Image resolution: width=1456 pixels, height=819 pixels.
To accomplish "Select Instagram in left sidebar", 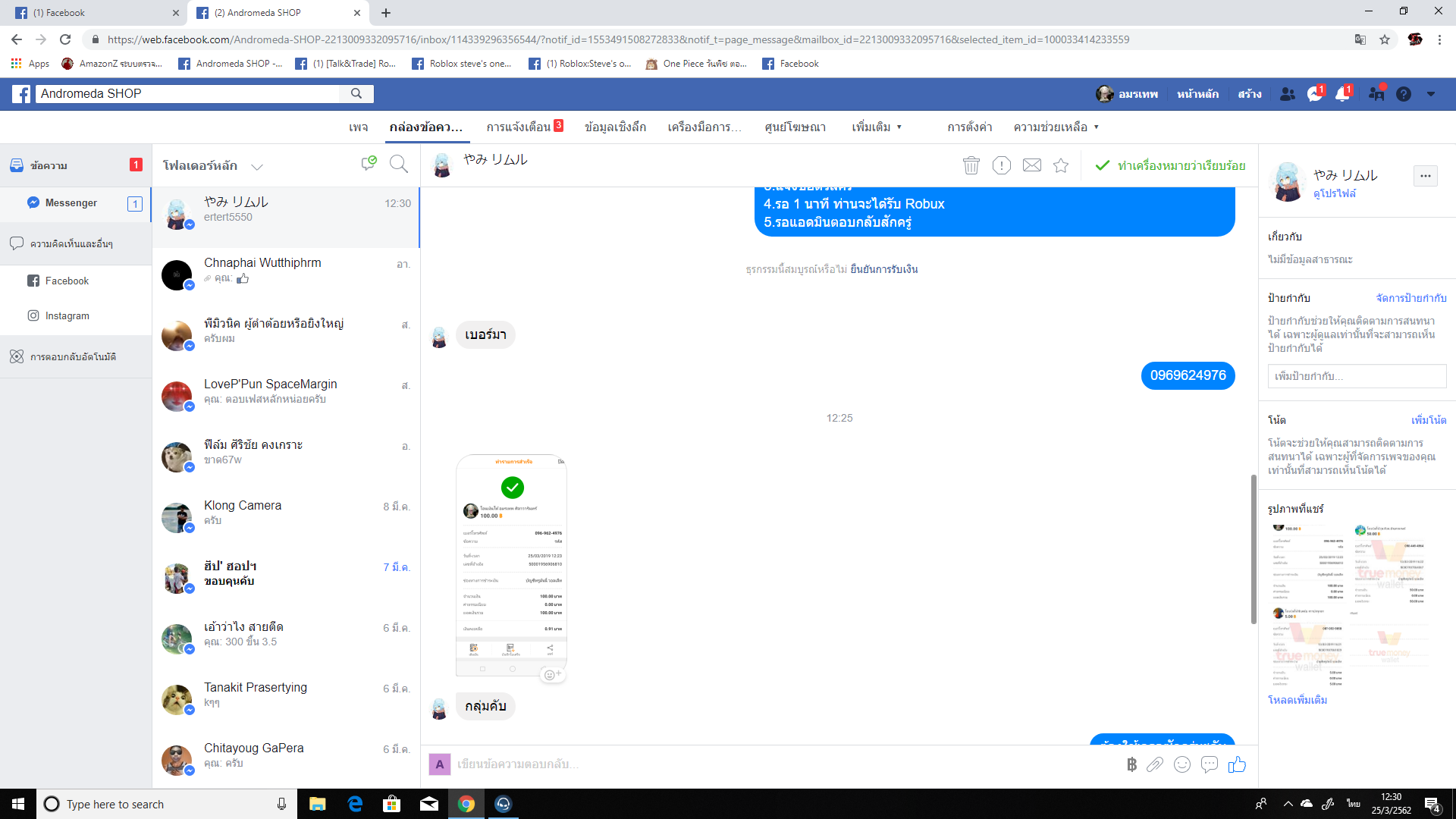I will point(76,315).
